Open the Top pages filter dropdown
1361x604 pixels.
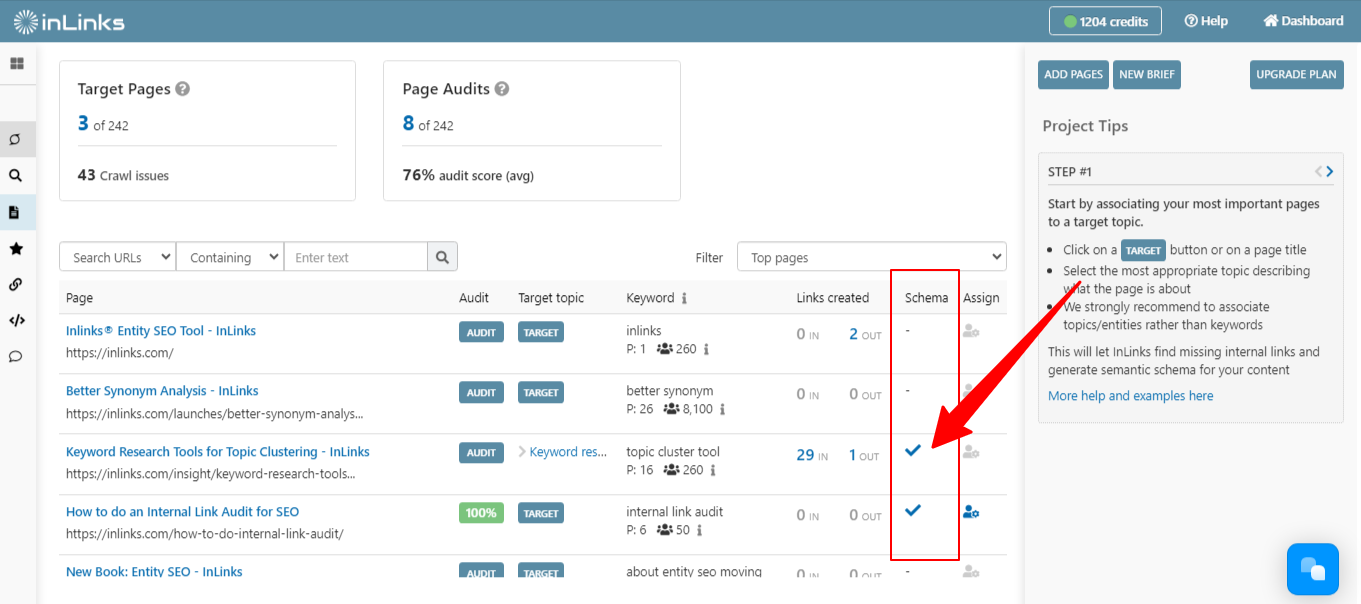(x=871, y=257)
